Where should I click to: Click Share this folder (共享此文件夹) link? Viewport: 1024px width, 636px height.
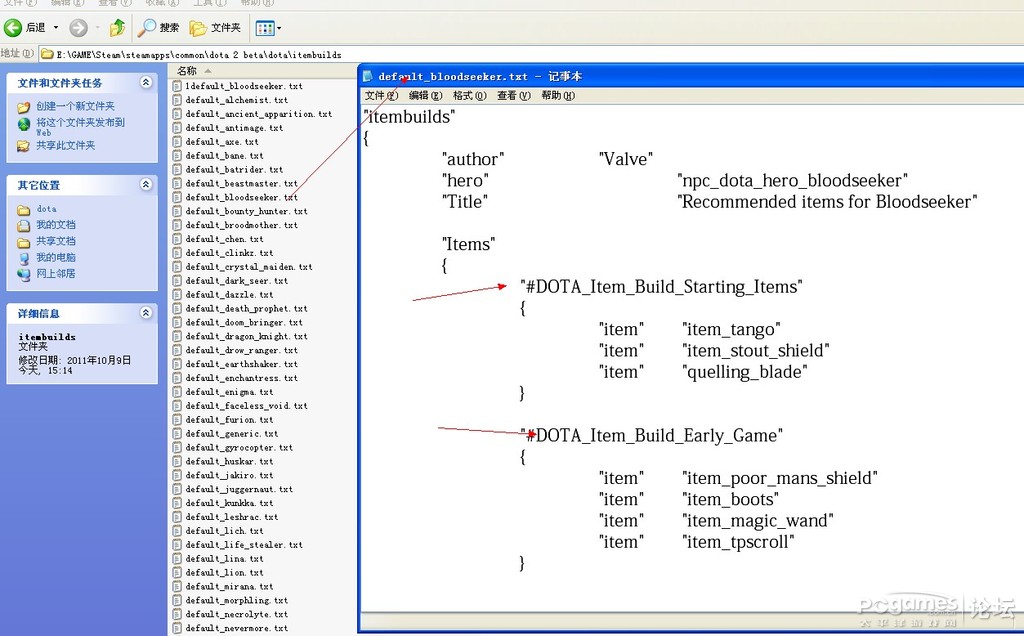(x=65, y=146)
